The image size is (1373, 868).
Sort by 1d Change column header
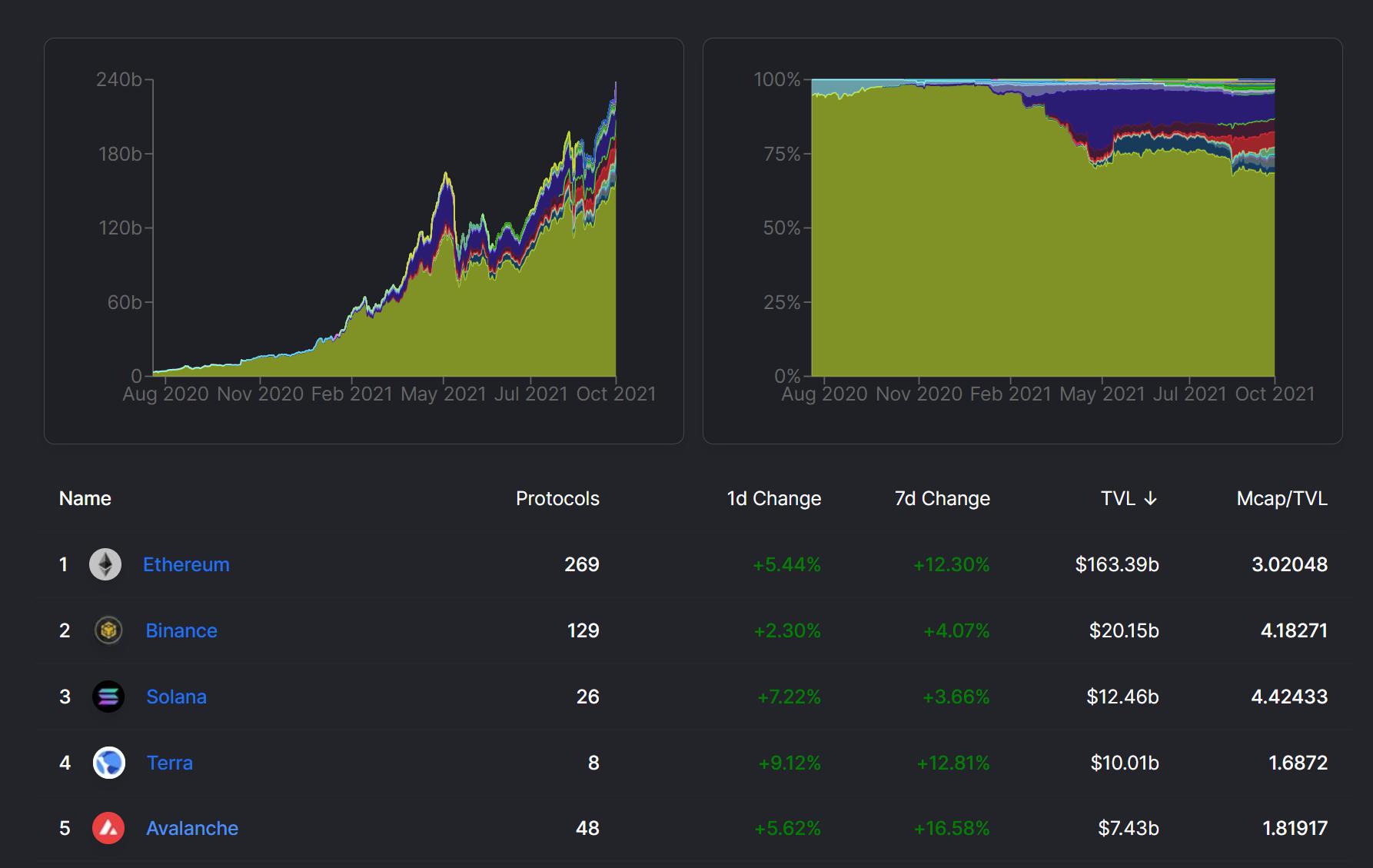point(773,498)
